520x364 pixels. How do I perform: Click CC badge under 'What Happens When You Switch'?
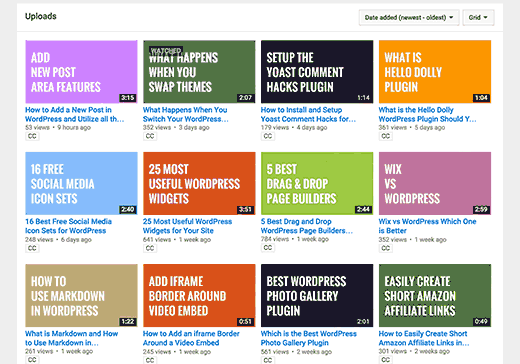150,136
